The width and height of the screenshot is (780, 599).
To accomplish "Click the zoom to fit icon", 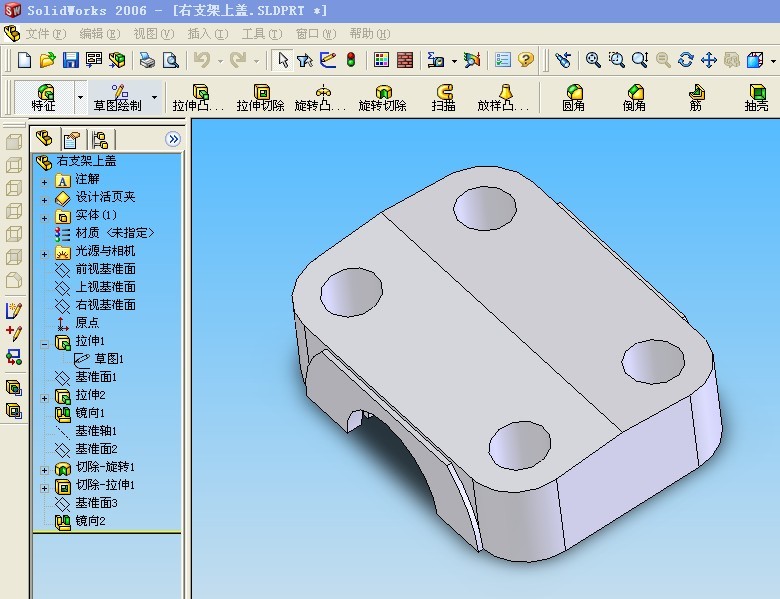I will click(593, 60).
